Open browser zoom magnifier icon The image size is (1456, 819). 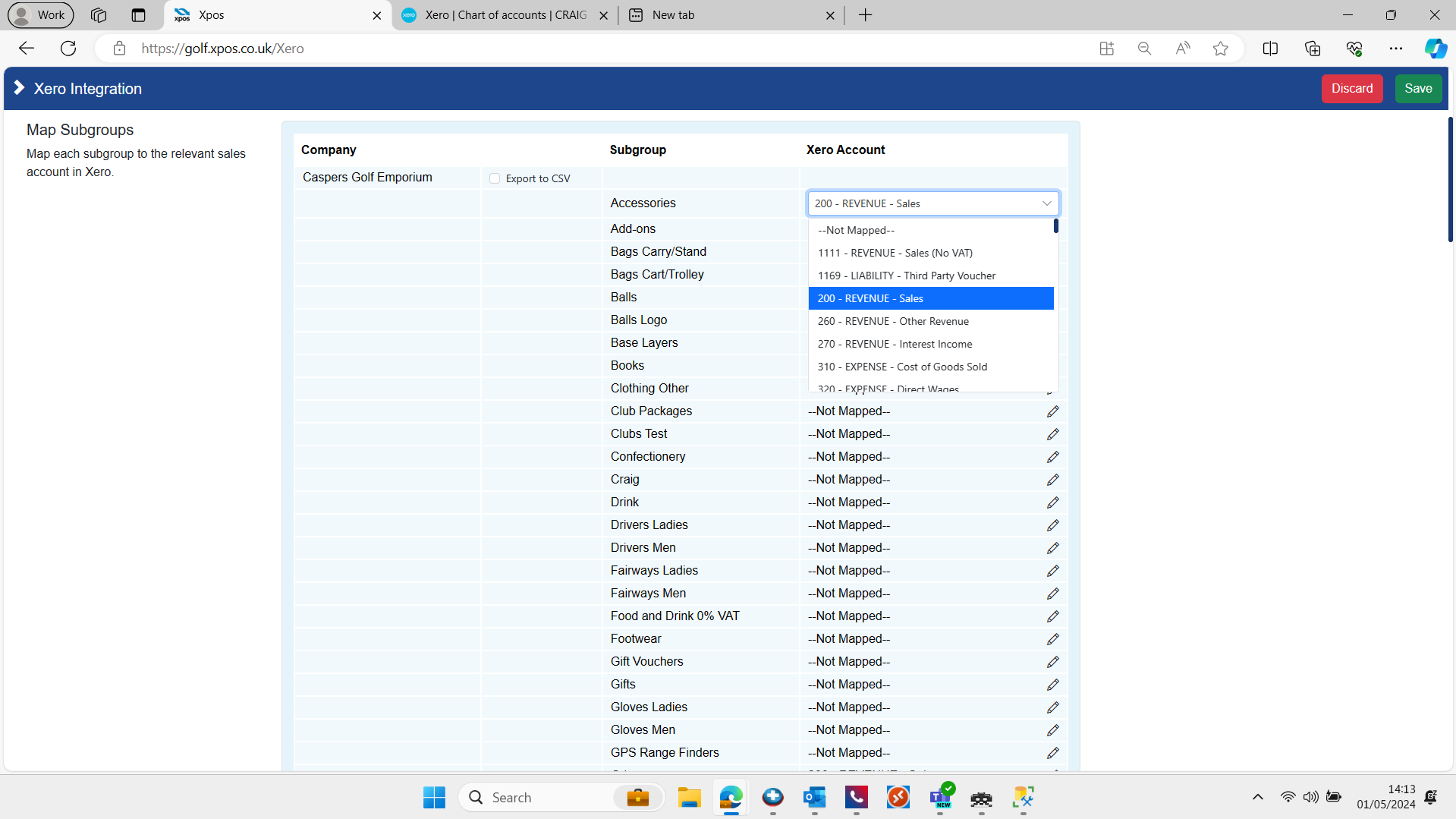[x=1144, y=49]
